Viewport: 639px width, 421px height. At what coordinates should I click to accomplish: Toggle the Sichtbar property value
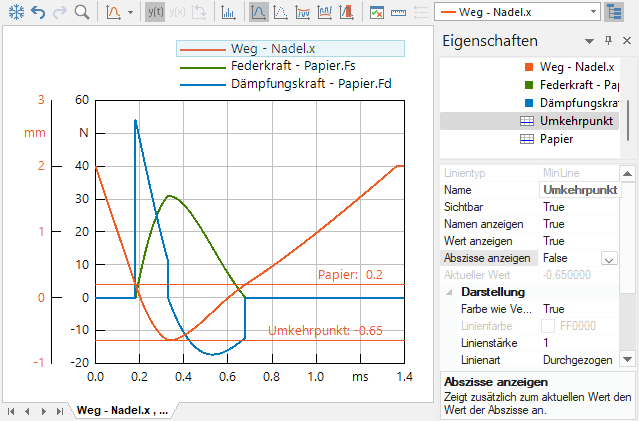tap(580, 206)
